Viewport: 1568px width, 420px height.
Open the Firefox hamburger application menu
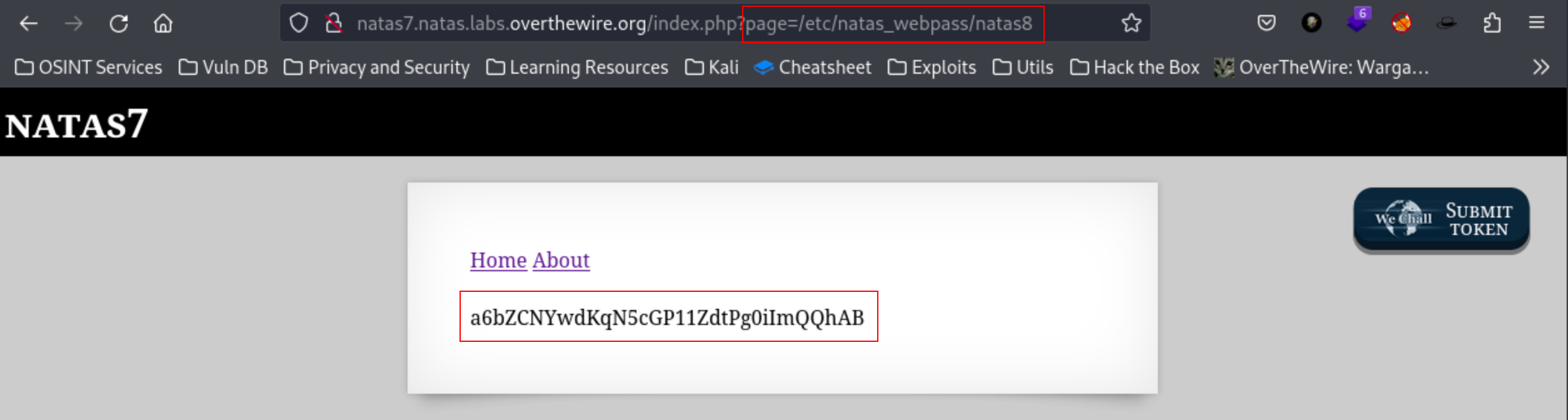click(1537, 24)
